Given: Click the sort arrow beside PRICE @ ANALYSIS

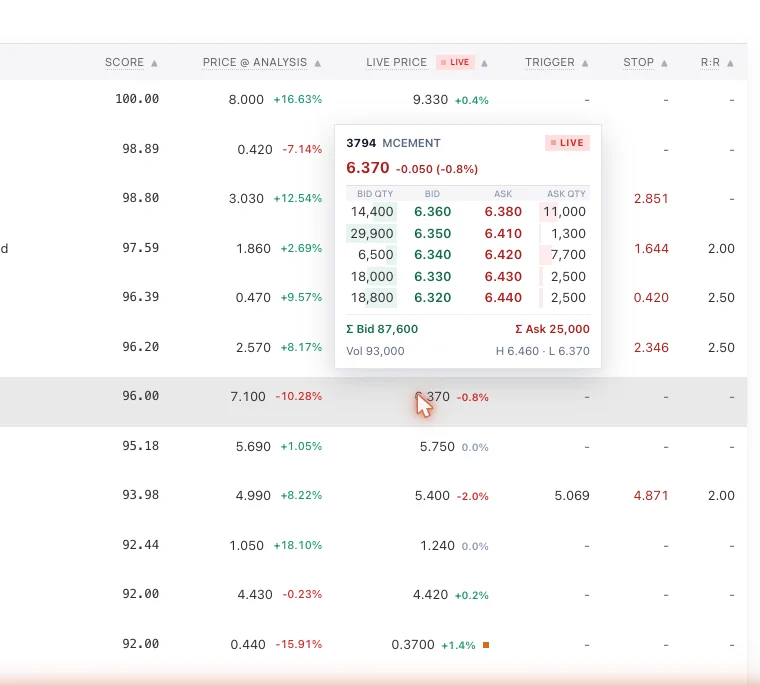Looking at the screenshot, I should pos(317,63).
